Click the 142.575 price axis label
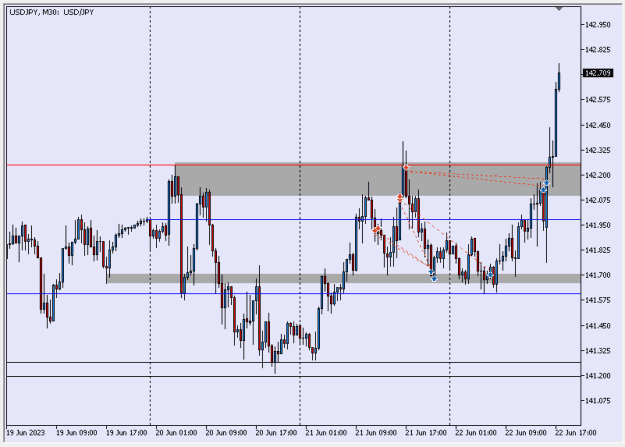 tap(597, 100)
